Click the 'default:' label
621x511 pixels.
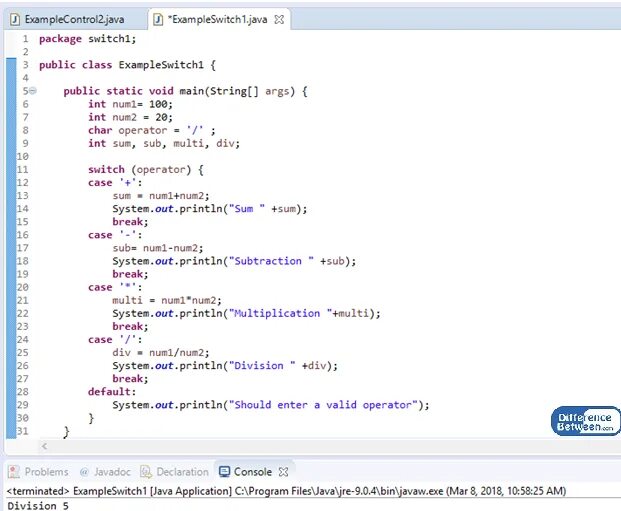tap(112, 392)
